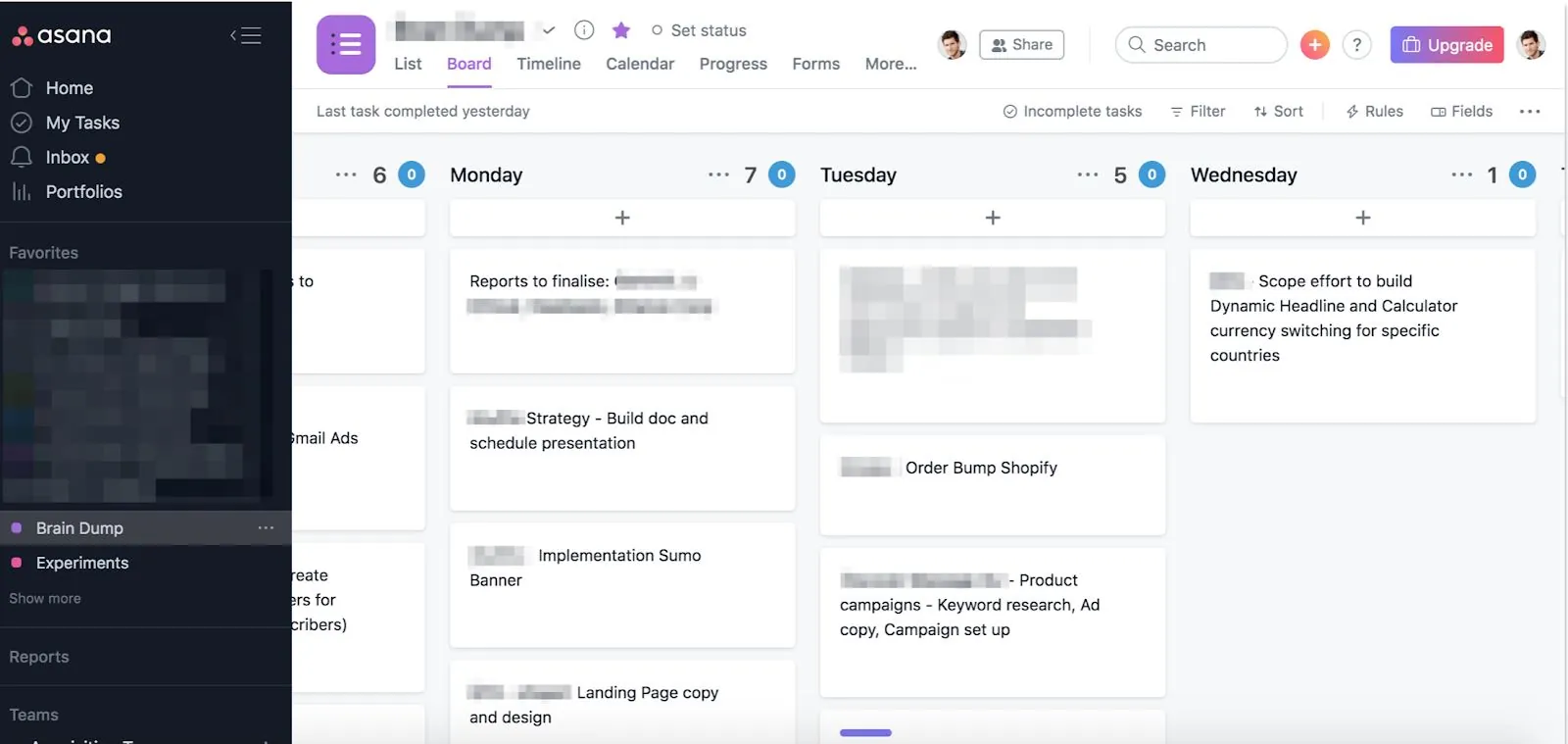Toggle the favorite star for the project

[621, 30]
